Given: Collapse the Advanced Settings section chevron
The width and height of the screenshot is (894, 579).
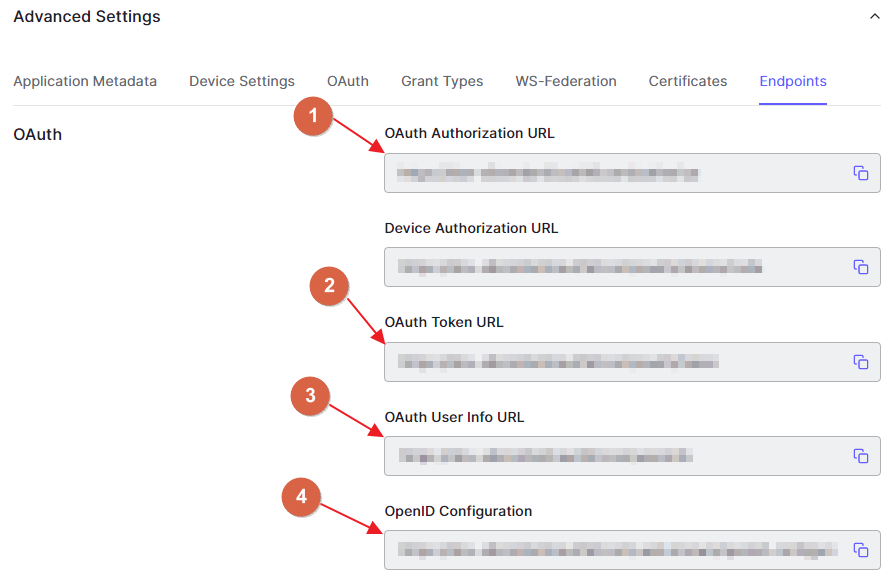Looking at the screenshot, I should pyautogui.click(x=875, y=17).
